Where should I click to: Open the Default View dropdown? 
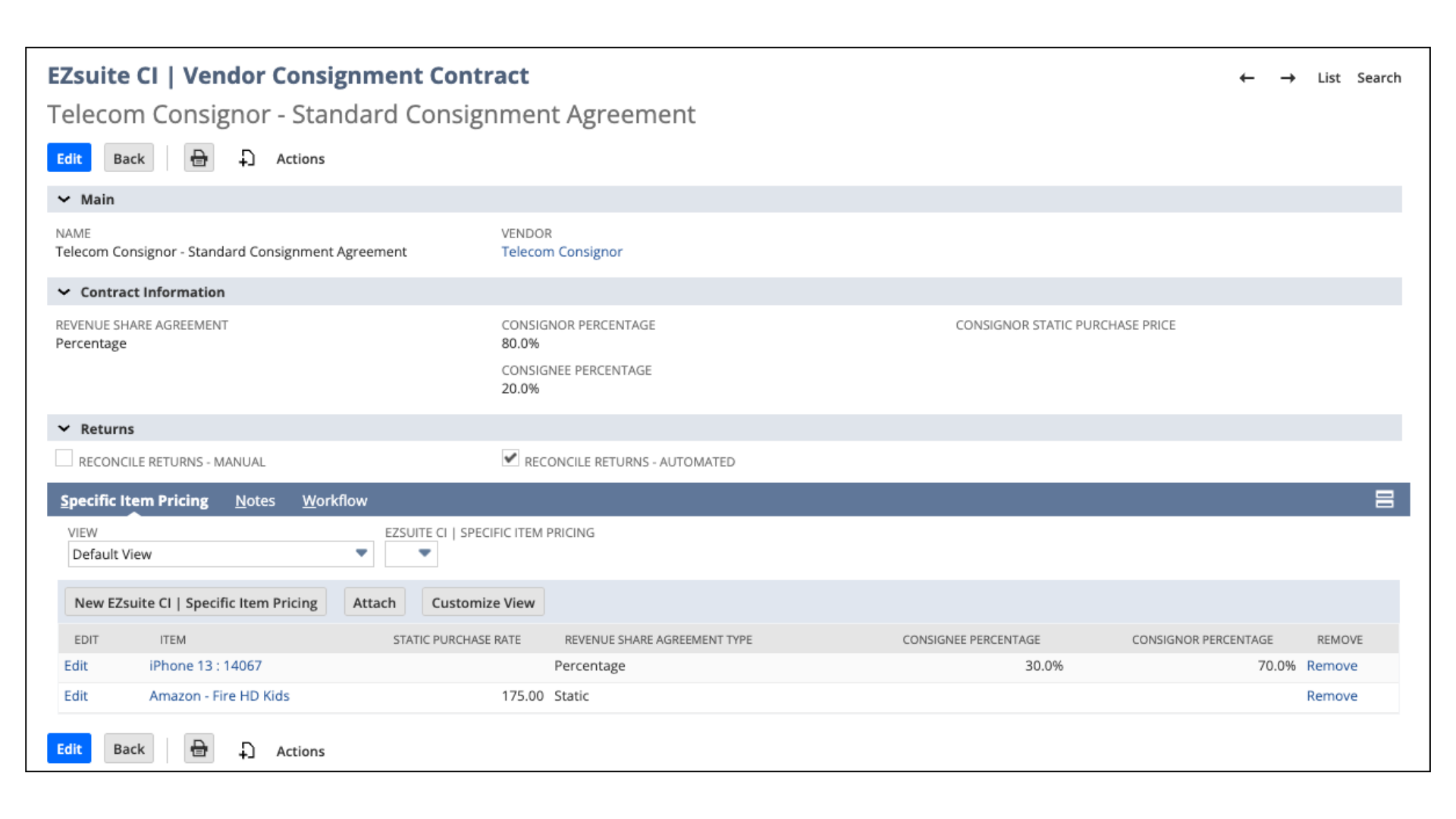(361, 554)
